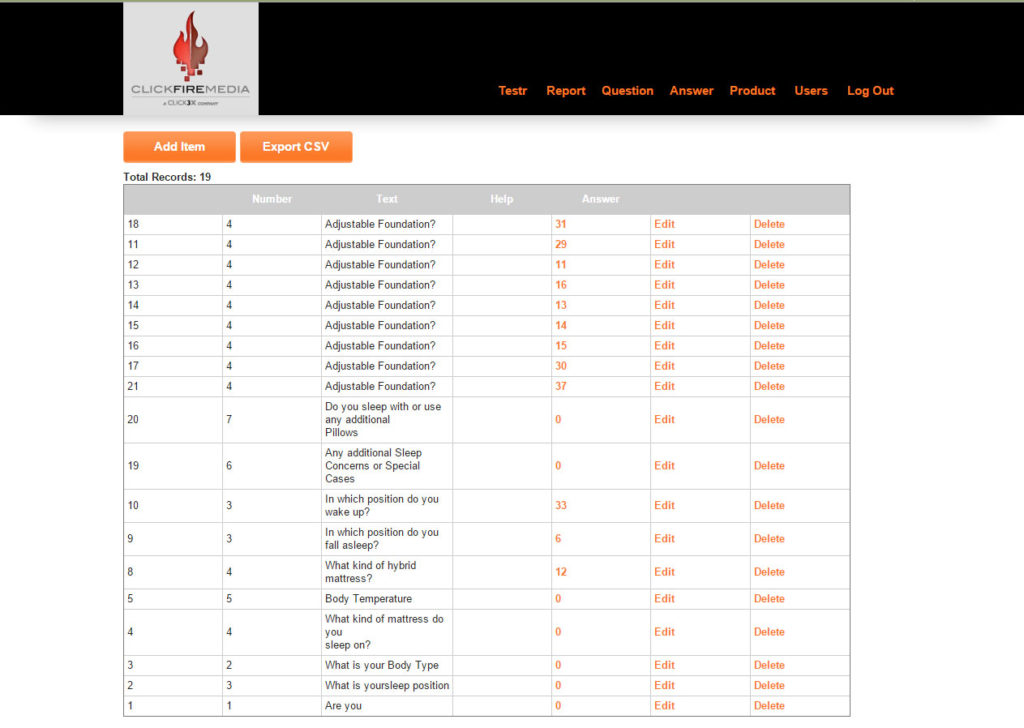Click the Export CSV button

295,147
